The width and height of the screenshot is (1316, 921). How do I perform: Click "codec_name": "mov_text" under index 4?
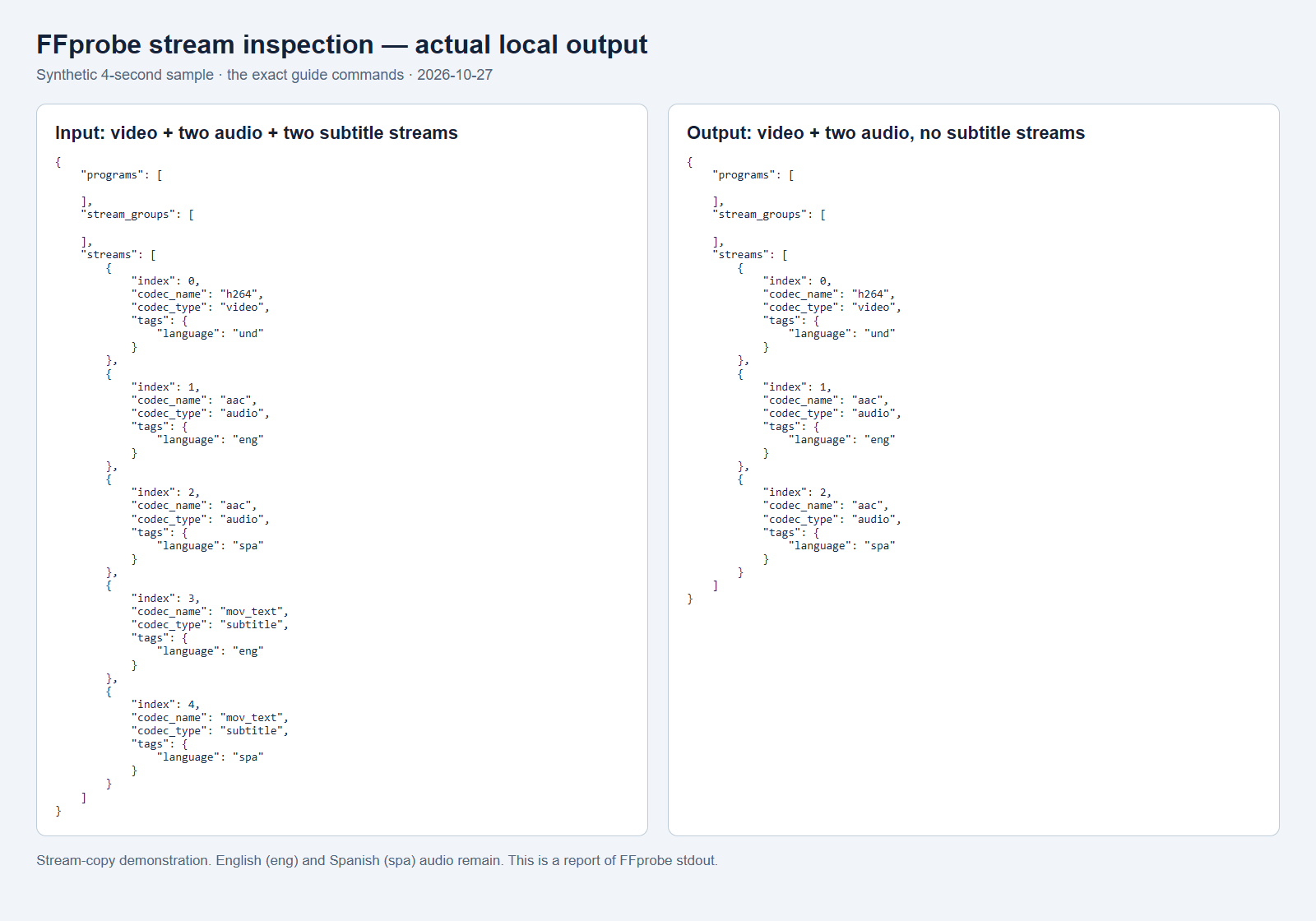point(210,718)
